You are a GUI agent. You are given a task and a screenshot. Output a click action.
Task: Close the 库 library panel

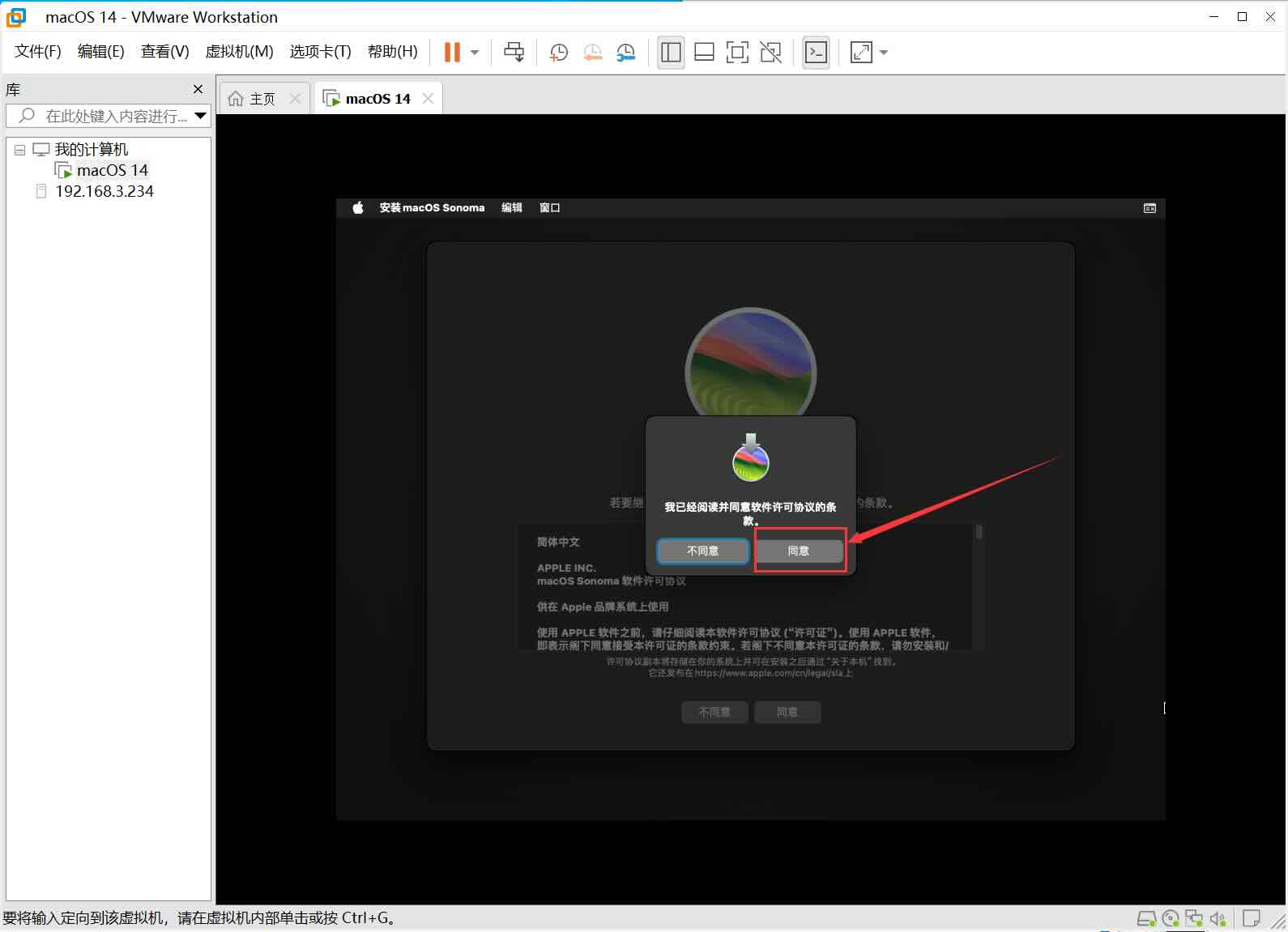click(x=198, y=89)
